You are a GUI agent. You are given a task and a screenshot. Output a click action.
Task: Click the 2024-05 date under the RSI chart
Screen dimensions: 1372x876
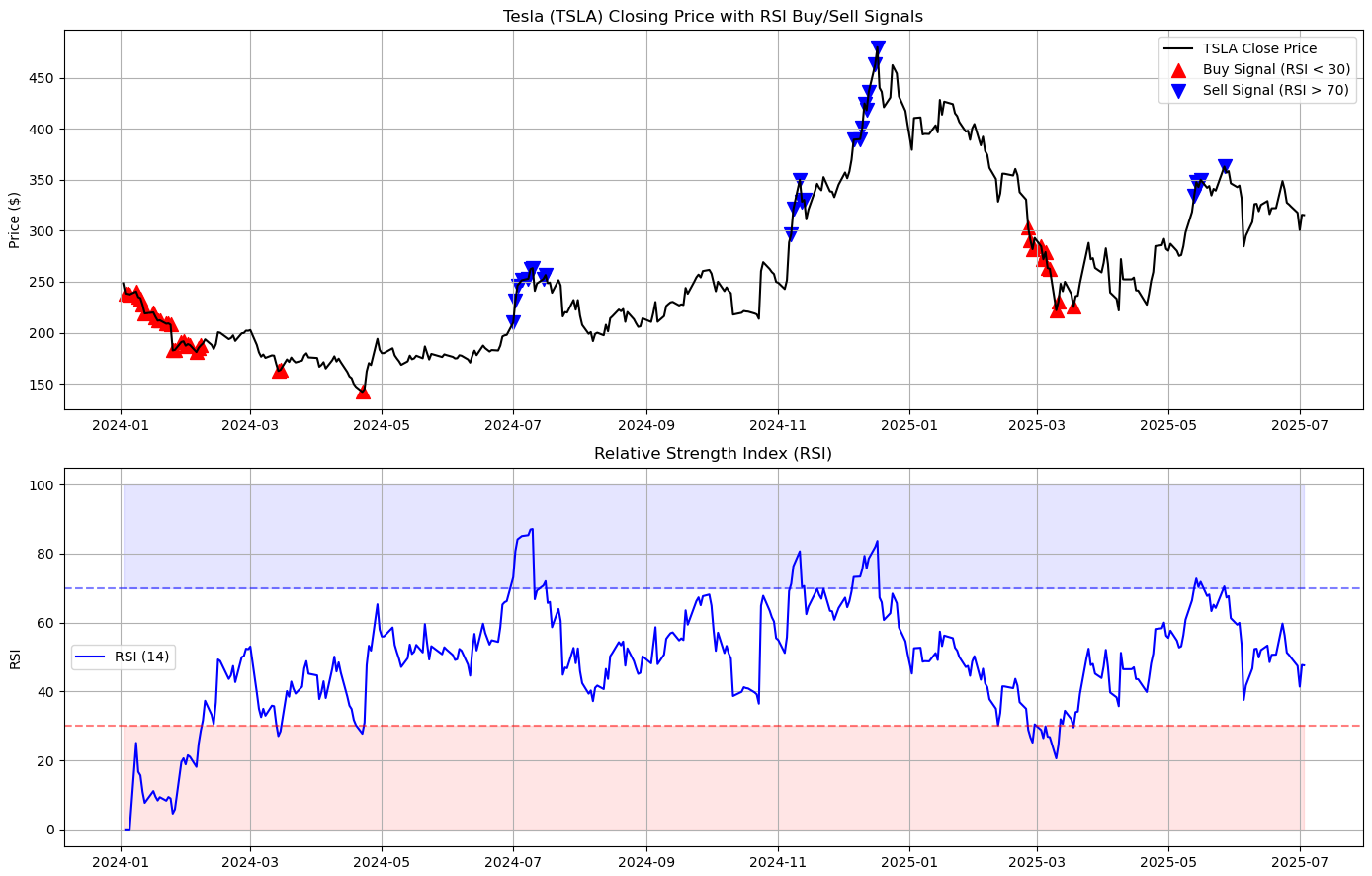382,863
